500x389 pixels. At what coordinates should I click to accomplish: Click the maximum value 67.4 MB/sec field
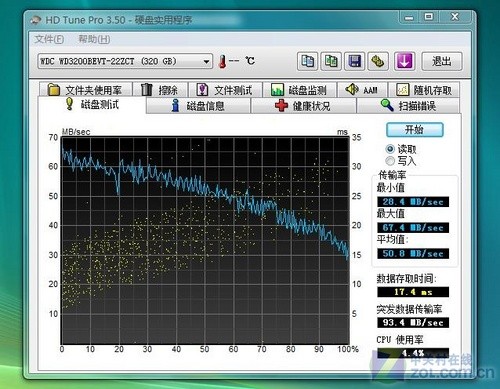(413, 228)
